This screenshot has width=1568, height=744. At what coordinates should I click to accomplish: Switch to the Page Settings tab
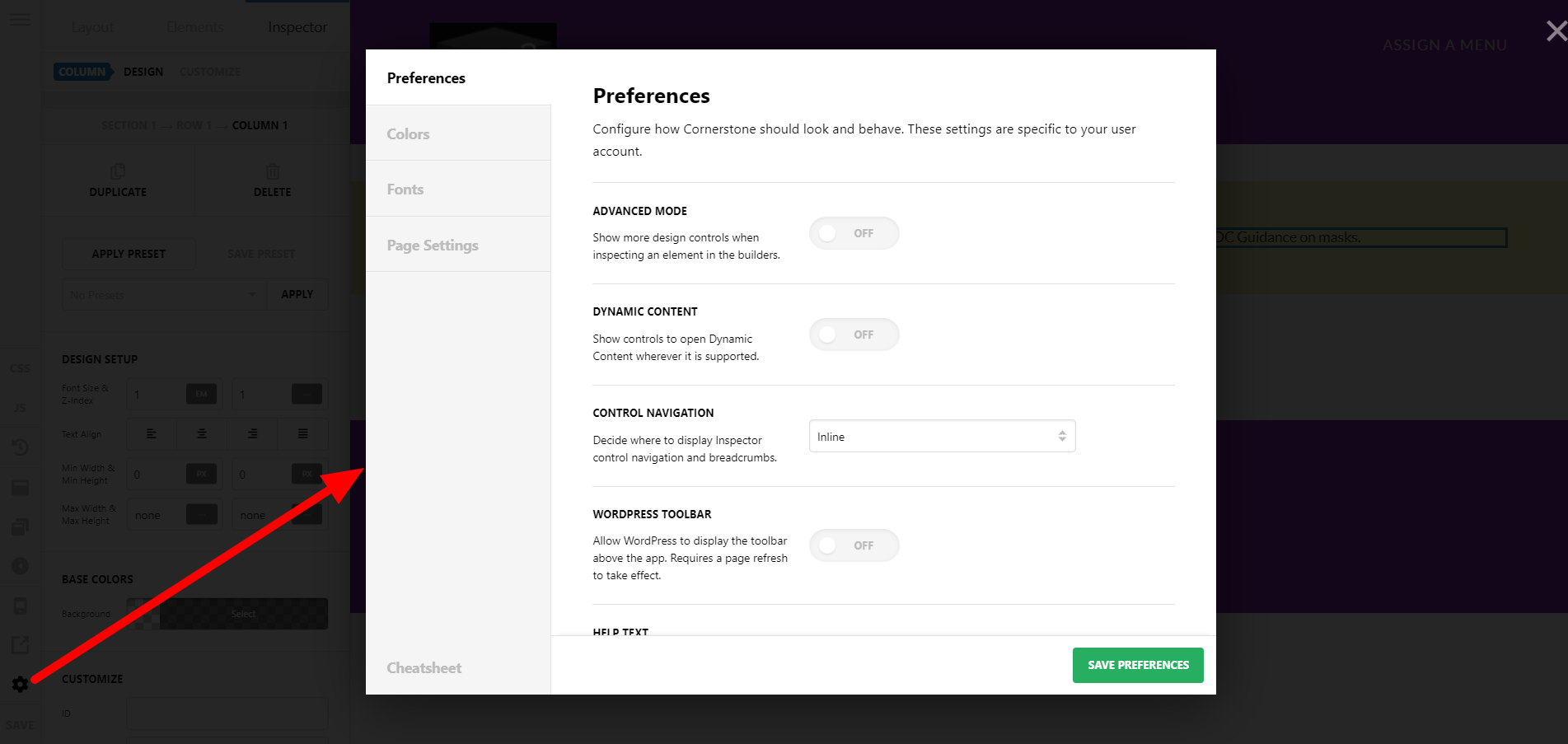(x=458, y=245)
